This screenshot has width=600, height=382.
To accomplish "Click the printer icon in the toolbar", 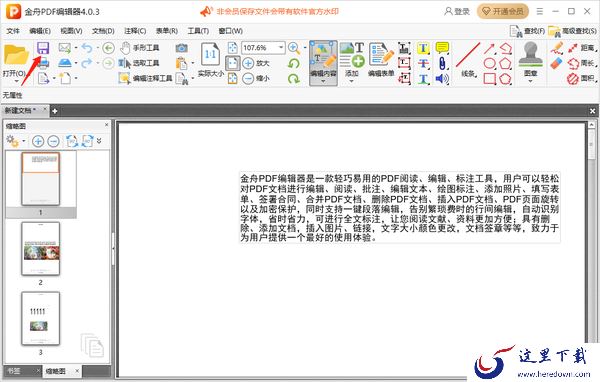I will [x=44, y=62].
